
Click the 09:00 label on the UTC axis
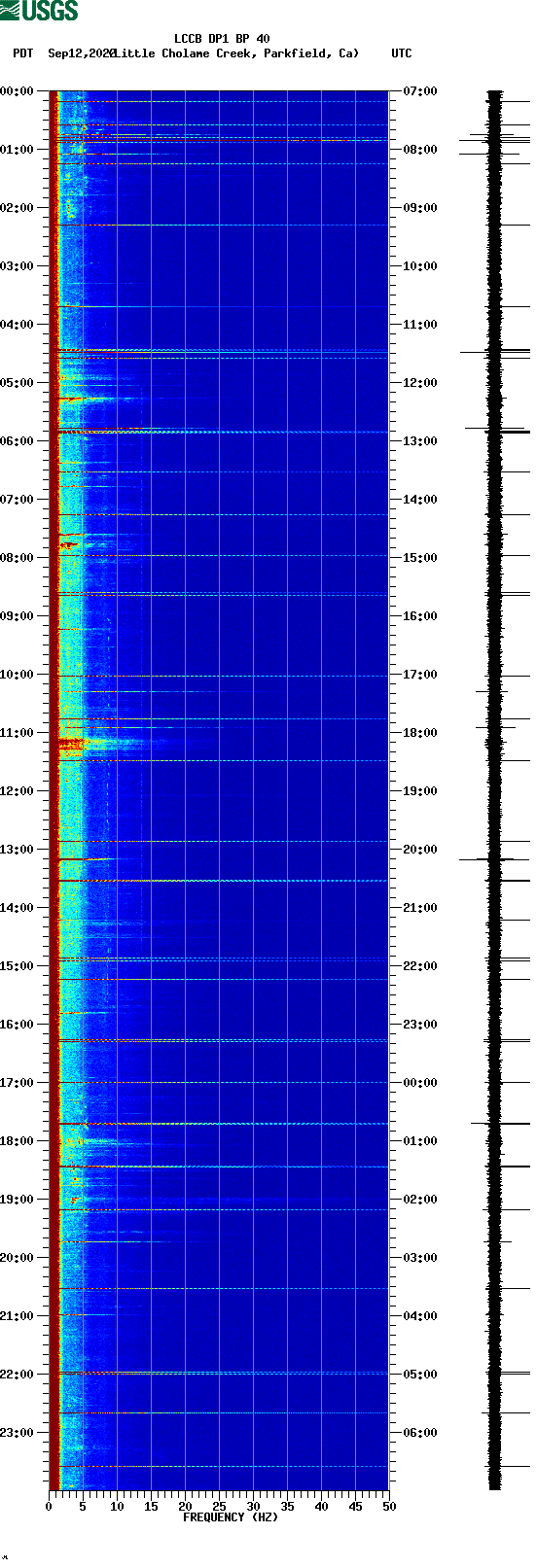click(x=420, y=208)
